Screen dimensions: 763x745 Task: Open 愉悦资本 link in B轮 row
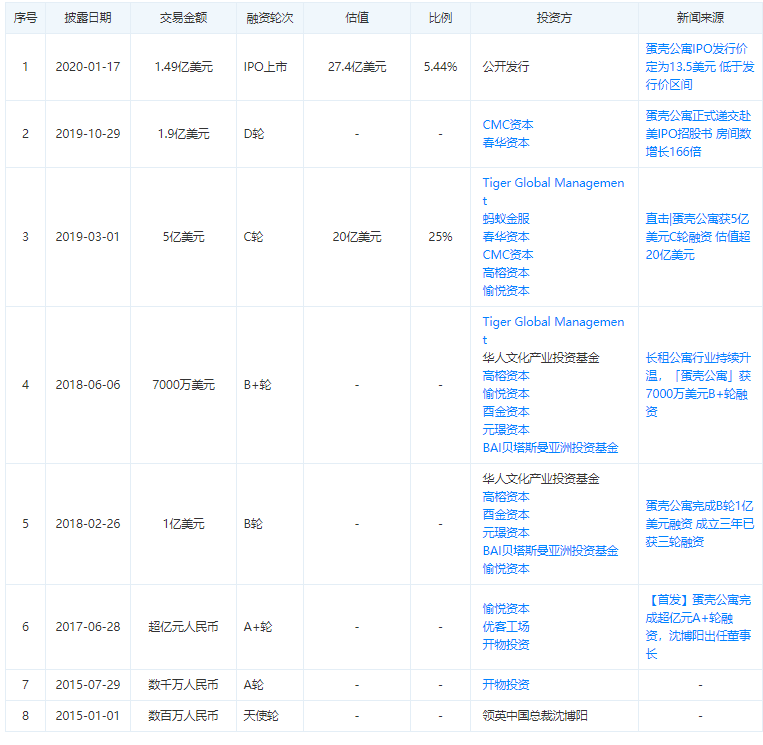pyautogui.click(x=506, y=569)
